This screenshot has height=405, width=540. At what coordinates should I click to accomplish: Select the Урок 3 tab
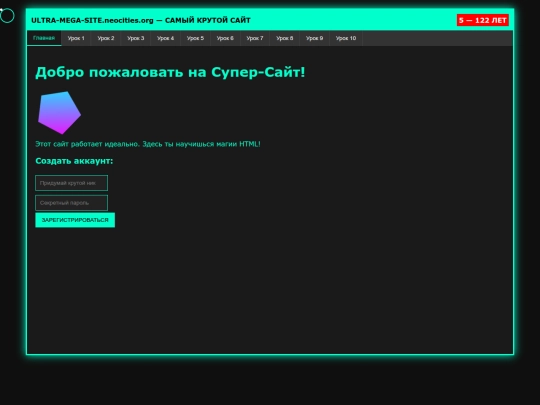[136, 38]
